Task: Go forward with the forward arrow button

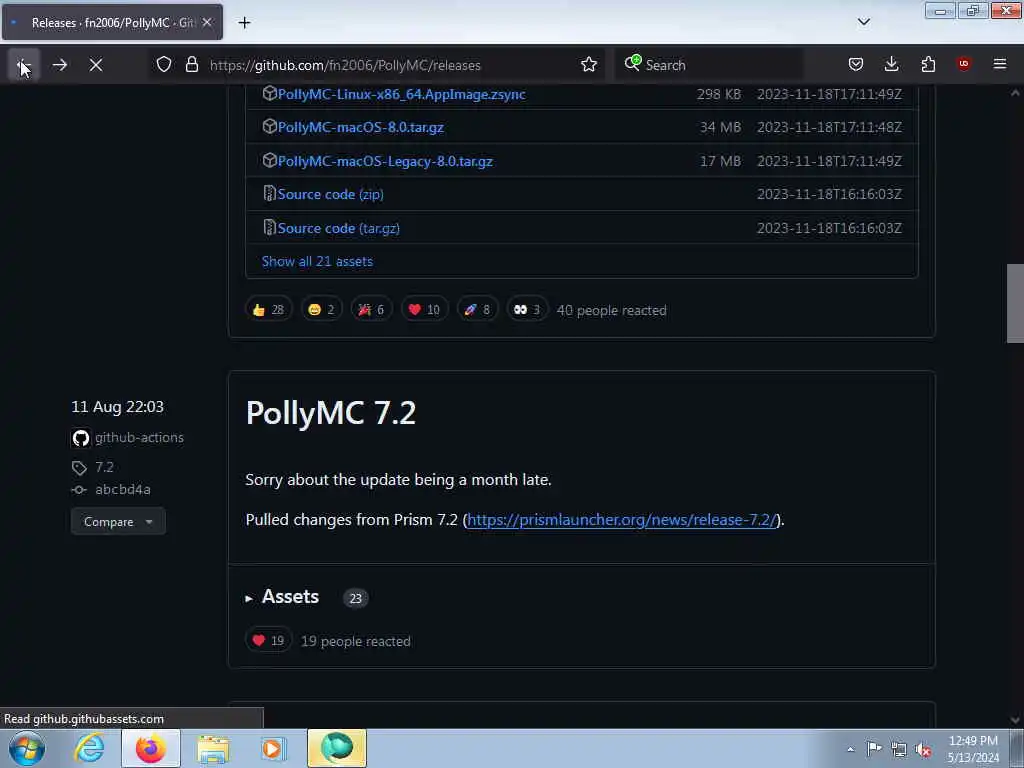Action: tap(60, 65)
